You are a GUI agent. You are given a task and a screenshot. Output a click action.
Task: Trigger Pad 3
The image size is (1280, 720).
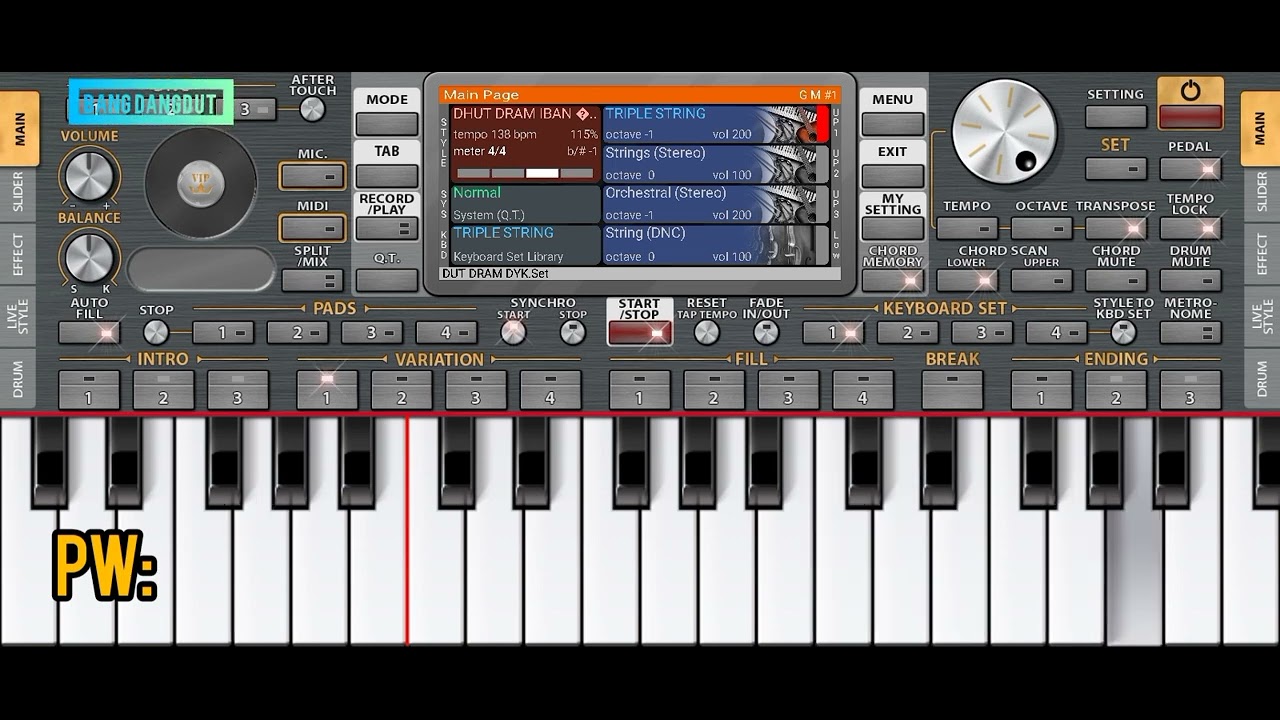(372, 332)
